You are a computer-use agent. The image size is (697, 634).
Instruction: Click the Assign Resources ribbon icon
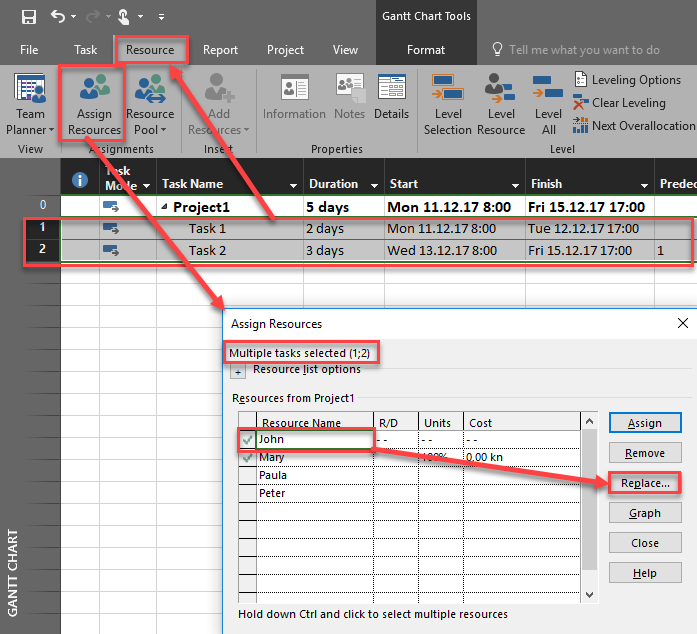pos(94,105)
